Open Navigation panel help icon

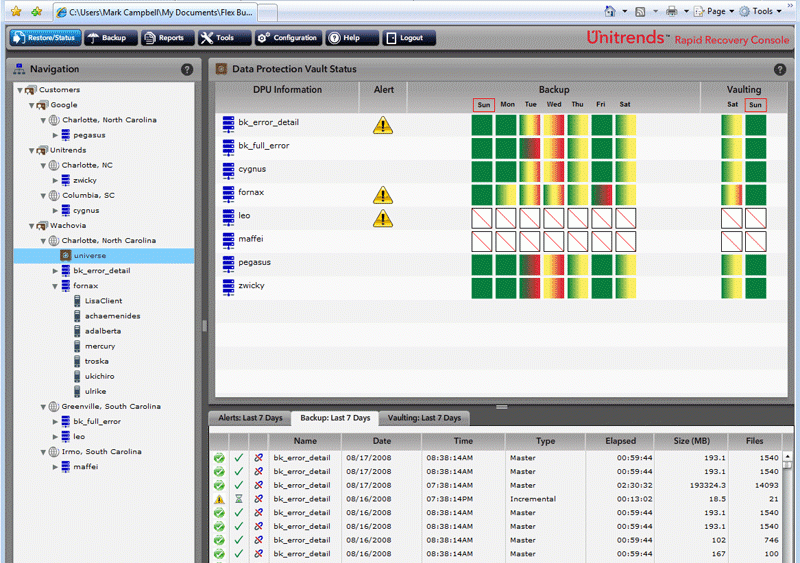(187, 69)
